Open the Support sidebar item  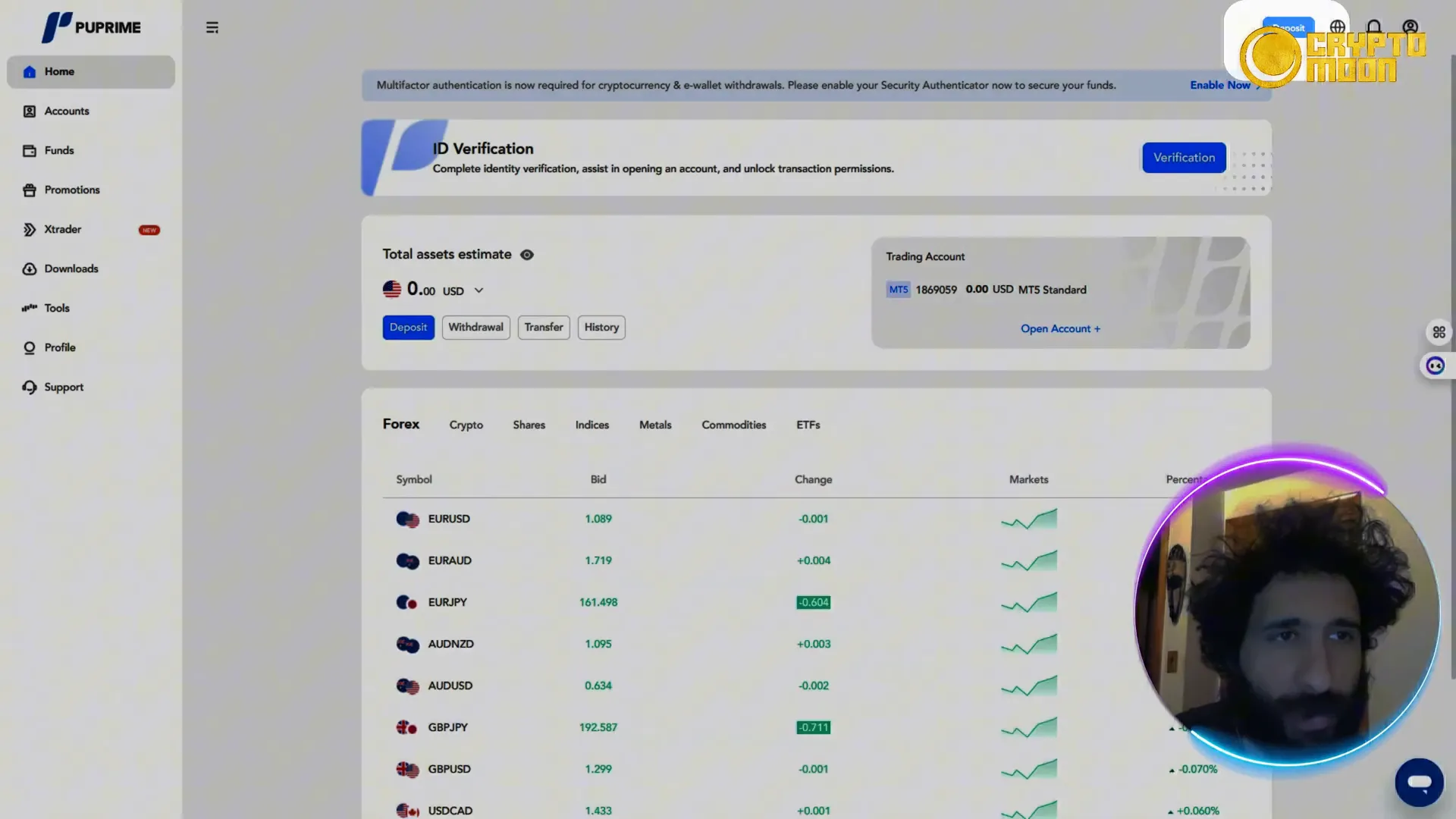[x=91, y=387]
